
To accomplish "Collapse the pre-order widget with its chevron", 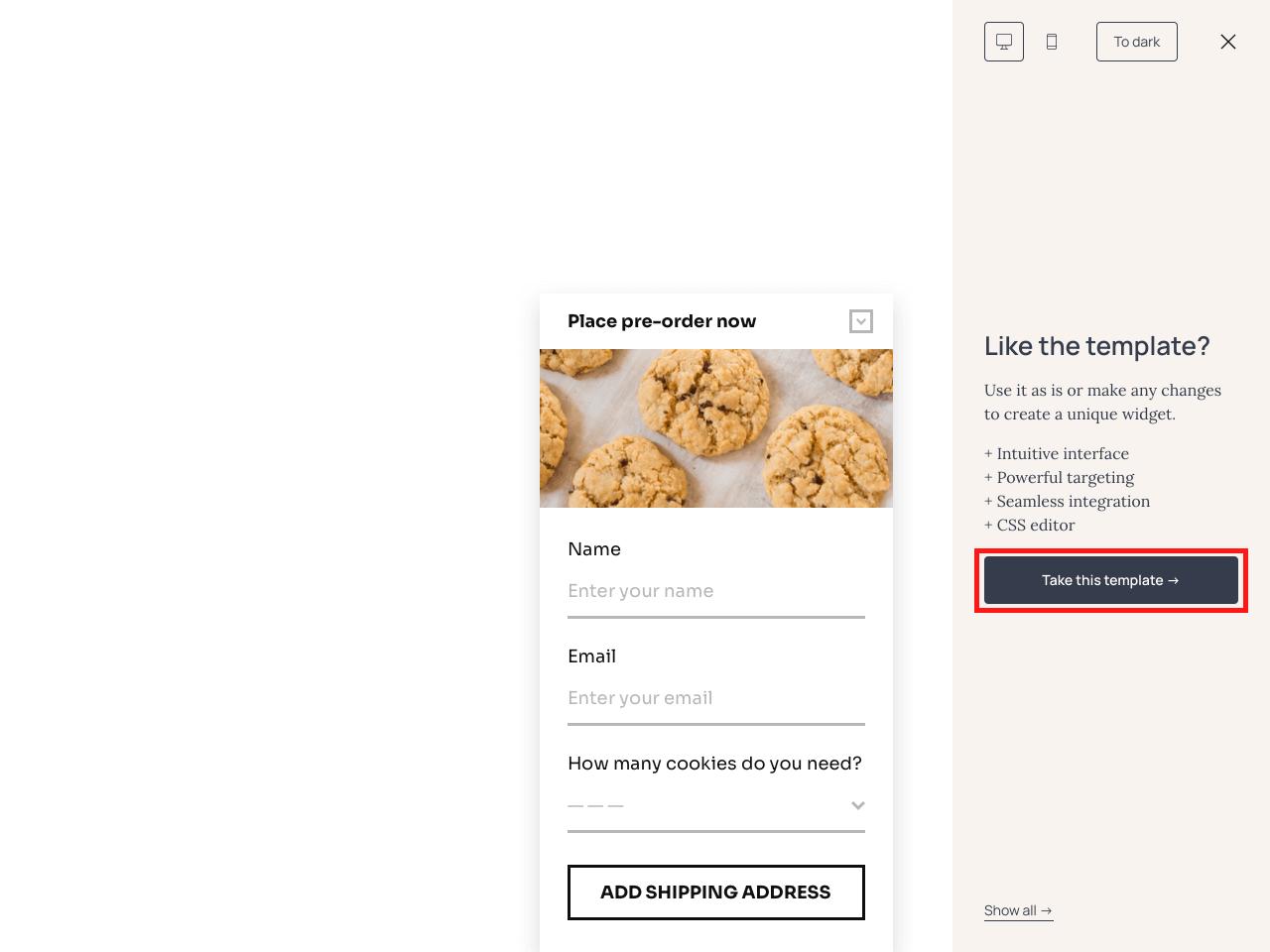I will point(861,321).
